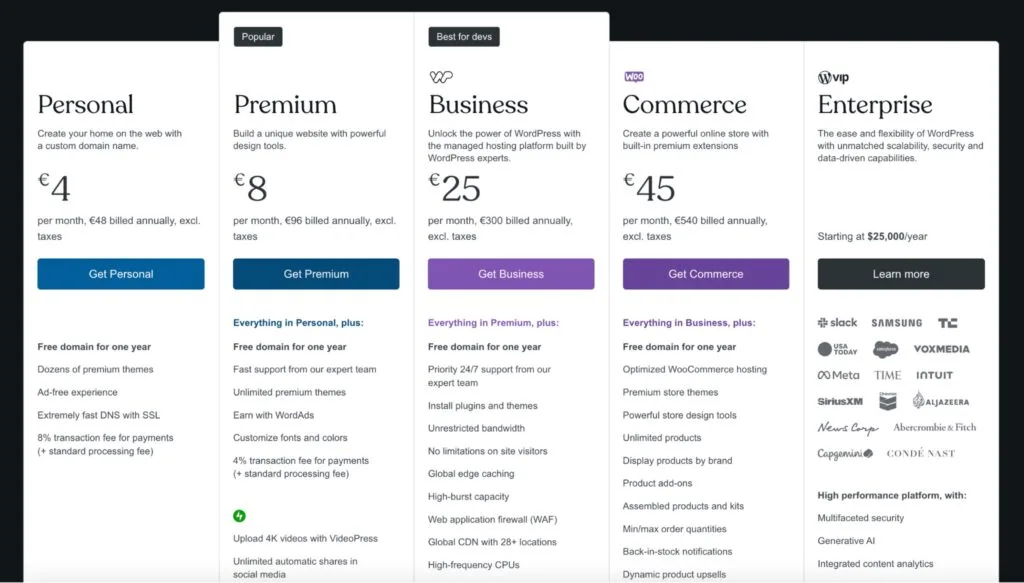Click the Slack logo in Enterprise column

click(836, 322)
